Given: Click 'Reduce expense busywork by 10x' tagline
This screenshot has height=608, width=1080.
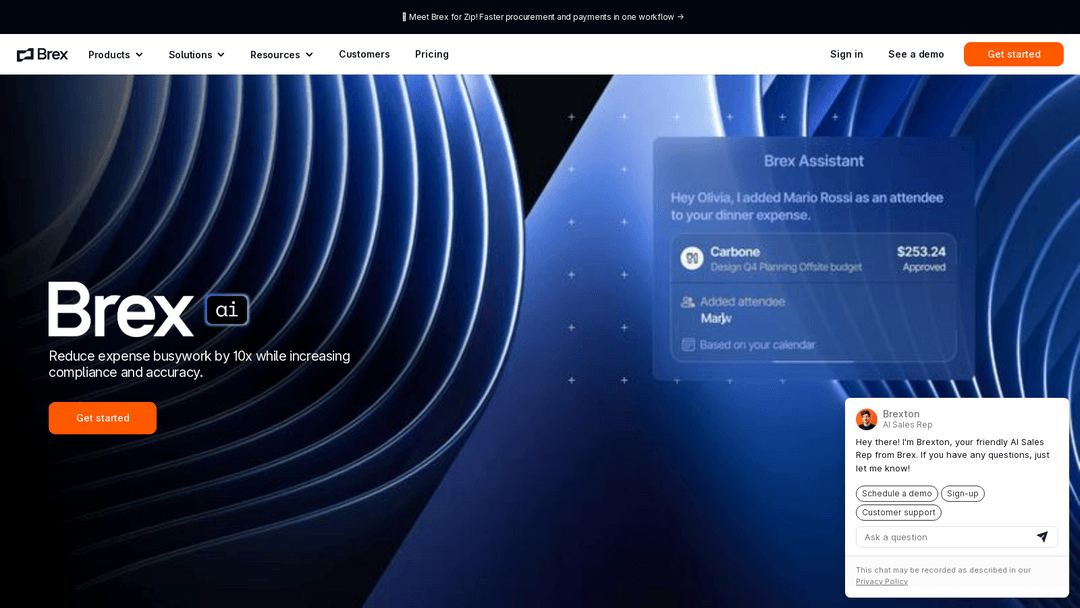Looking at the screenshot, I should 199,364.
